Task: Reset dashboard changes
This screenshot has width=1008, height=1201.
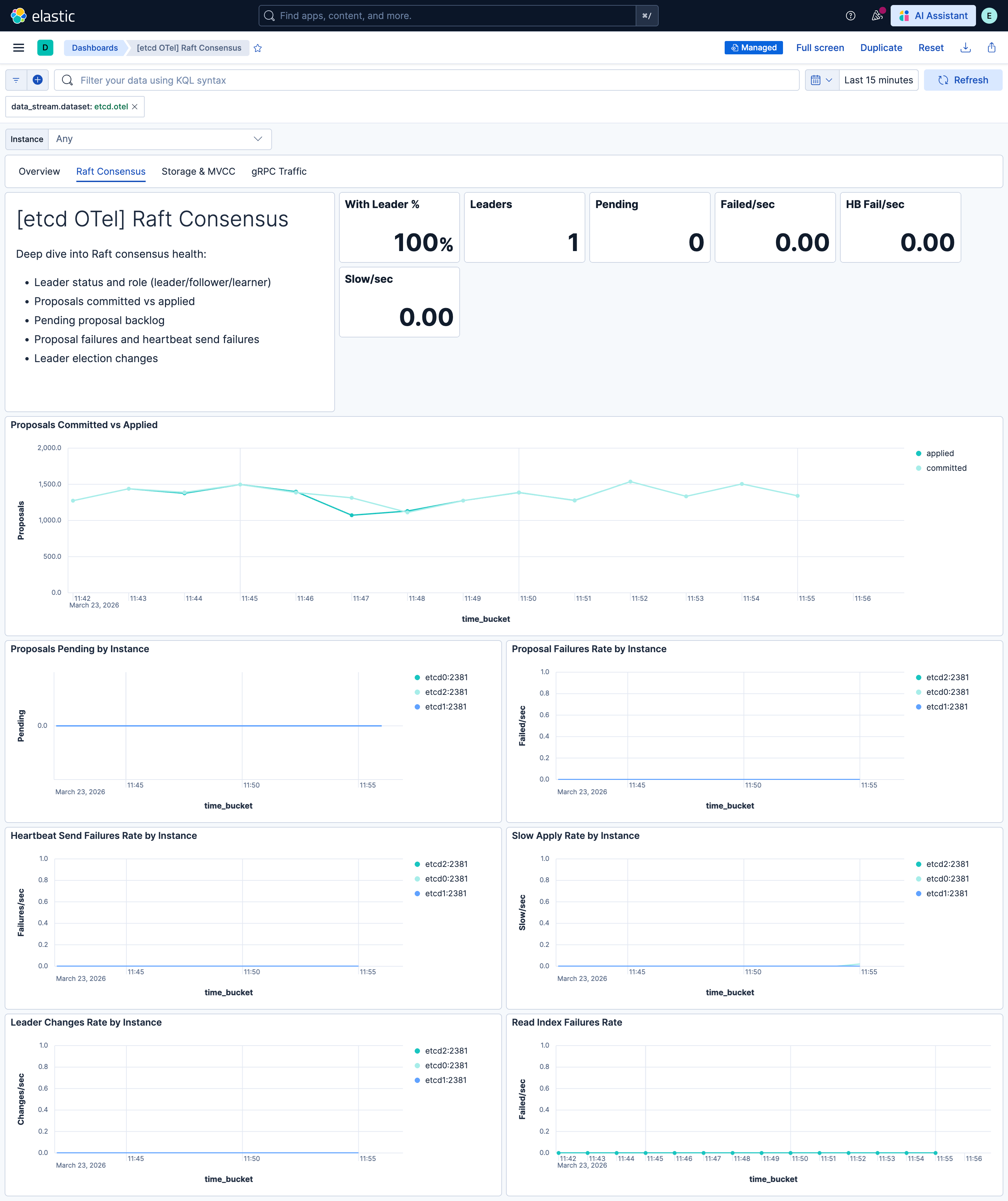Action: point(931,48)
